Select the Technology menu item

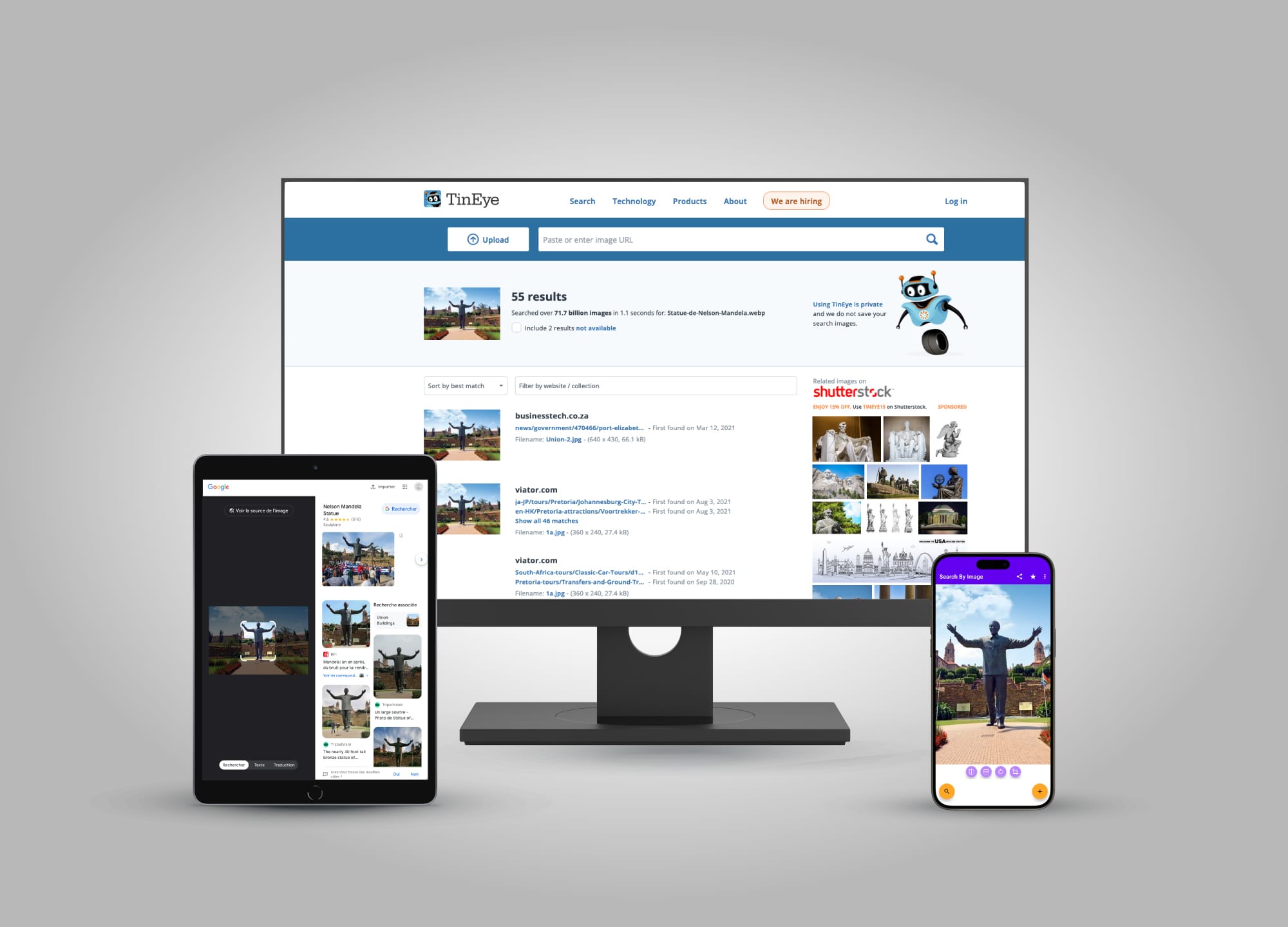tap(635, 201)
